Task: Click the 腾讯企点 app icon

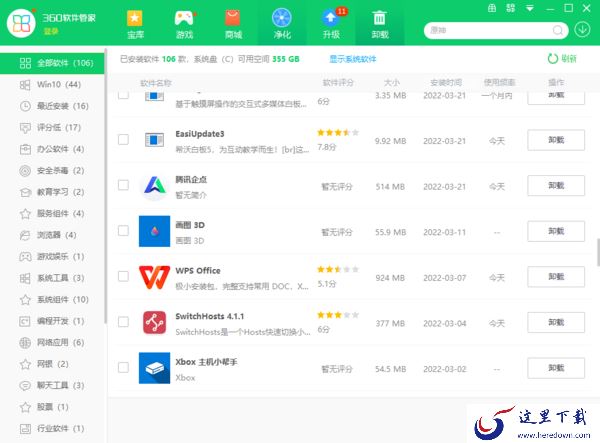Action: click(154, 186)
